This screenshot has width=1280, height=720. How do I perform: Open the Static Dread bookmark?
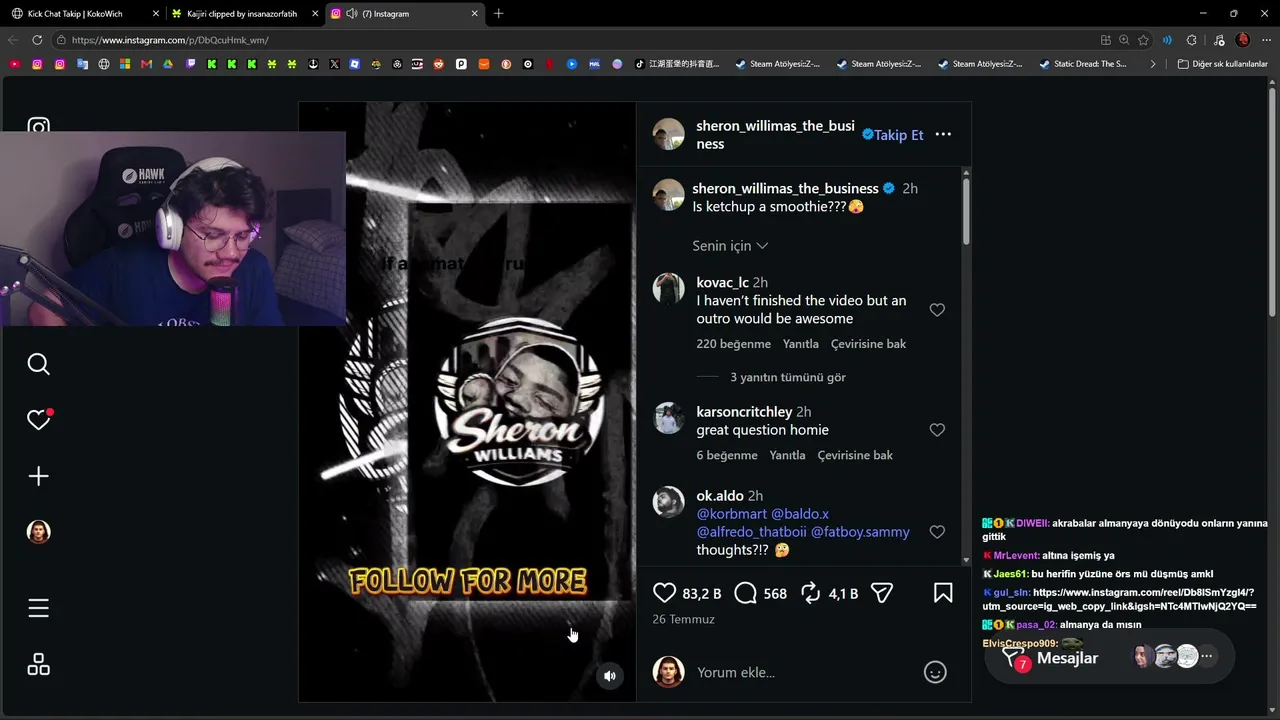point(1083,64)
